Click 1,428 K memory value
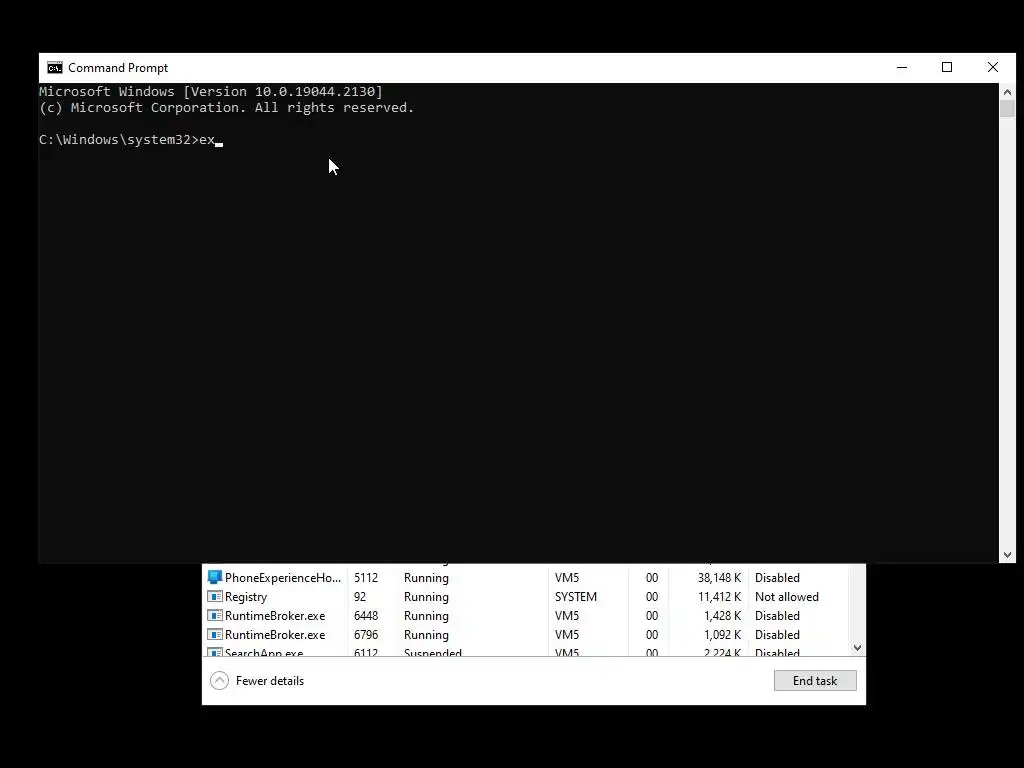Viewport: 1024px width, 768px height. [722, 616]
